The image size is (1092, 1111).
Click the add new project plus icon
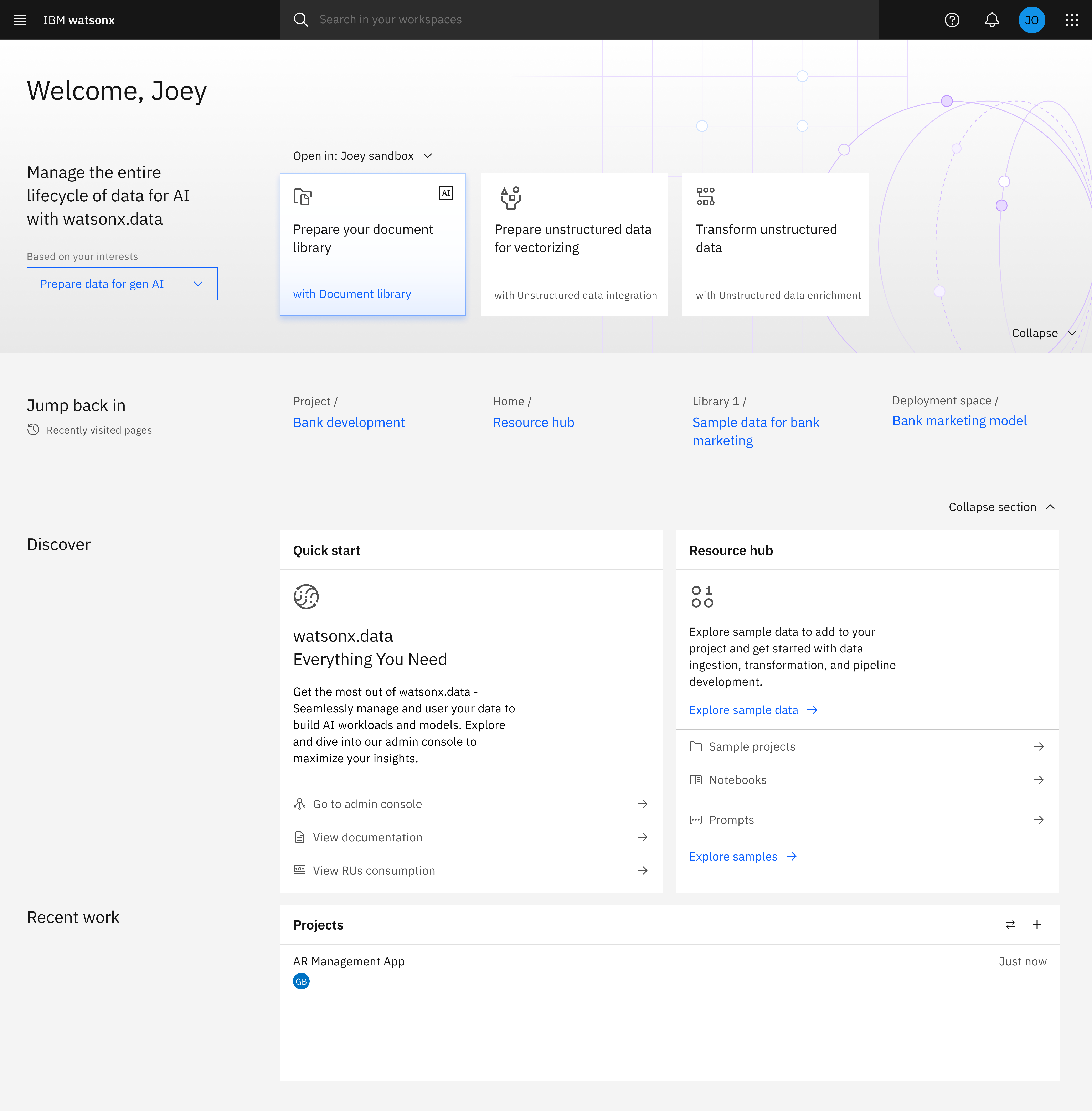[1037, 925]
